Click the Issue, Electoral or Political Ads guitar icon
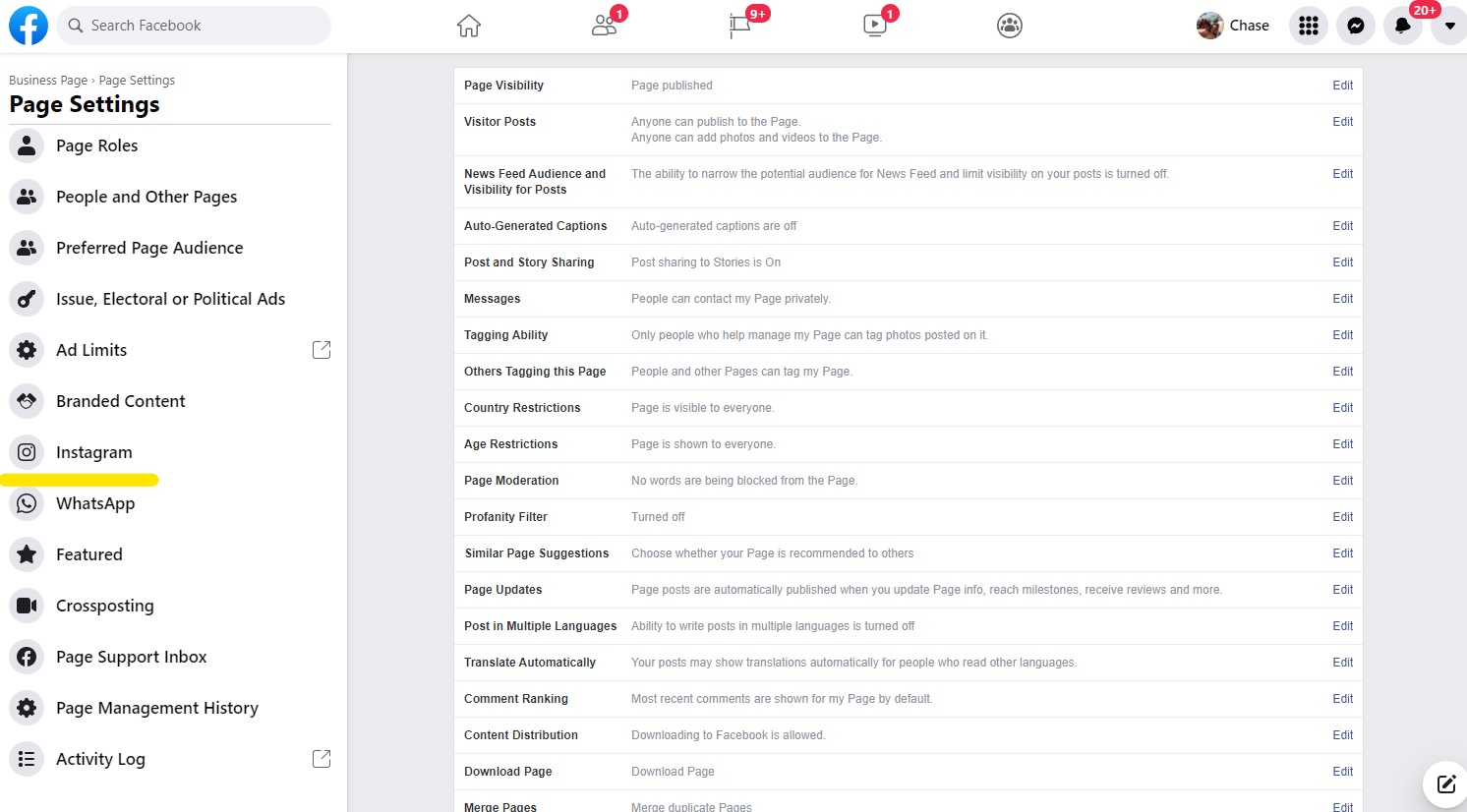The image size is (1467, 812). pyautogui.click(x=27, y=299)
